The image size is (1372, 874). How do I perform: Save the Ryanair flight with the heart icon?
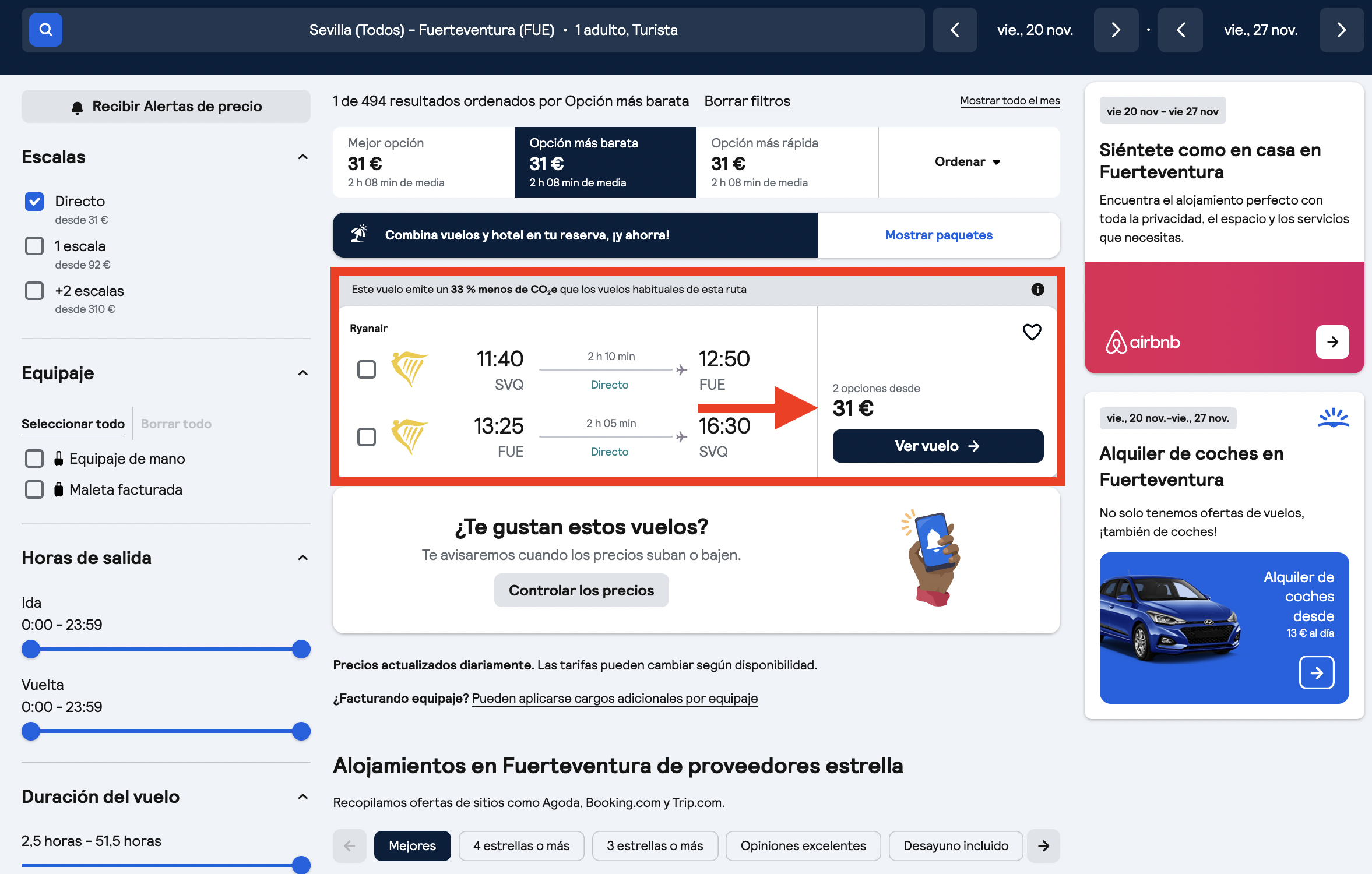1032,332
